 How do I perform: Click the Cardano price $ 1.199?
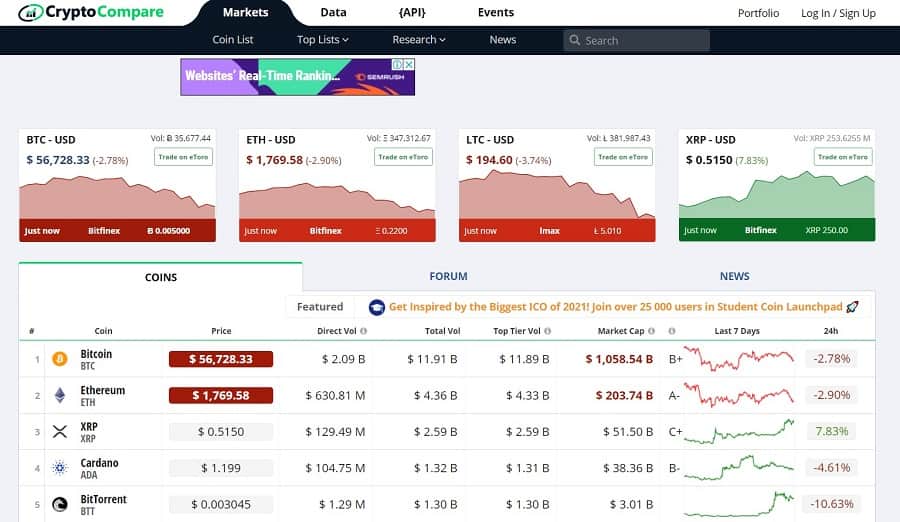[221, 468]
